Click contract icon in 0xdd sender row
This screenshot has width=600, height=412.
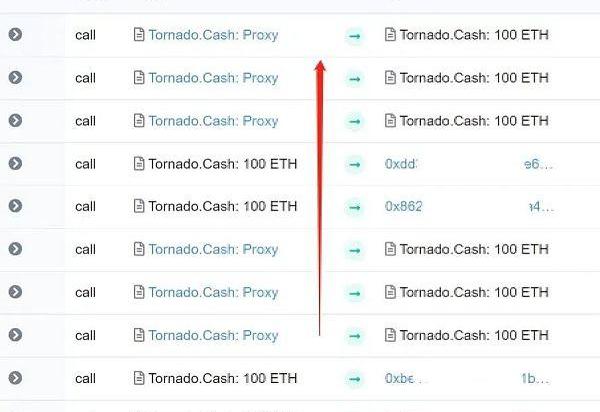pyautogui.click(x=139, y=163)
